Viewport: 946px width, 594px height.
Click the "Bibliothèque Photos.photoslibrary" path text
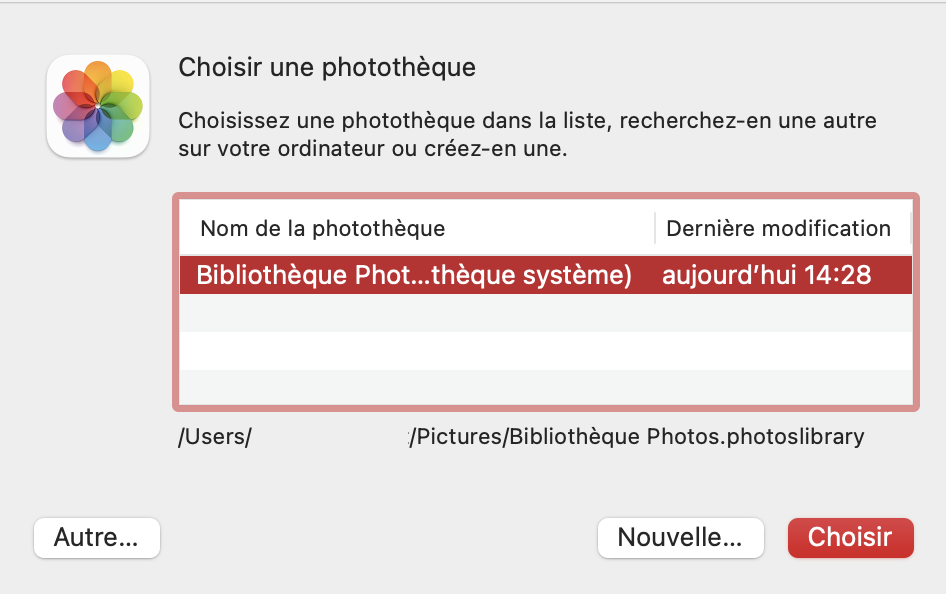click(x=687, y=437)
